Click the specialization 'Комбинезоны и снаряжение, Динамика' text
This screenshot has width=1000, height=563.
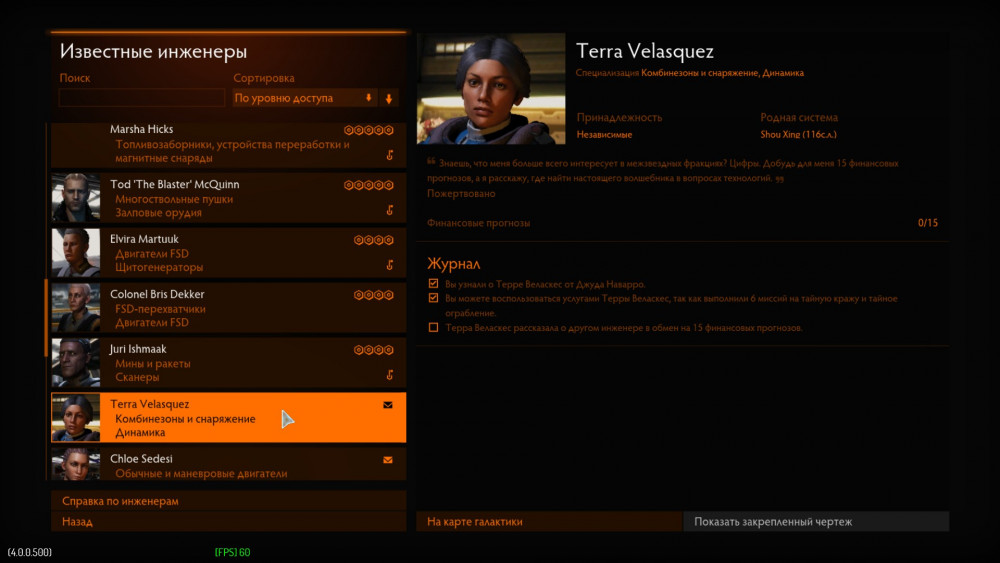click(x=723, y=73)
